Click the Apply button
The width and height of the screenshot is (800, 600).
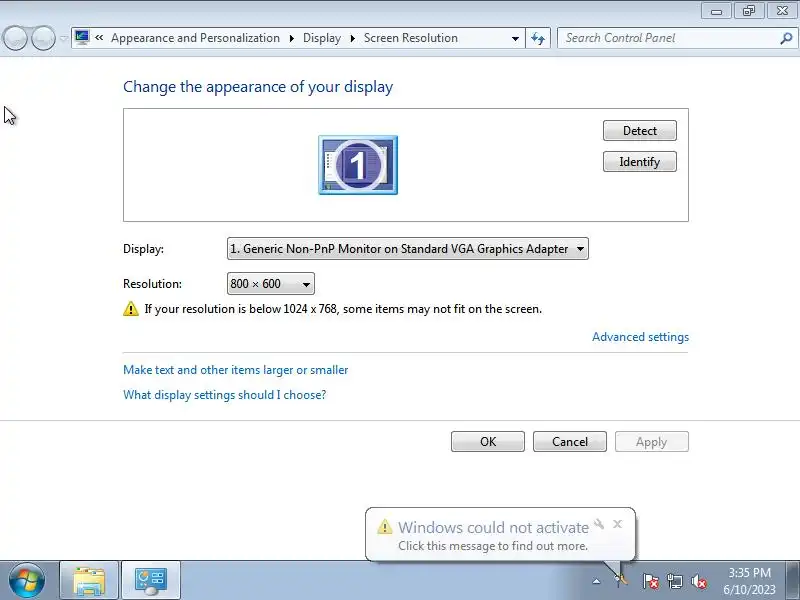[652, 442]
